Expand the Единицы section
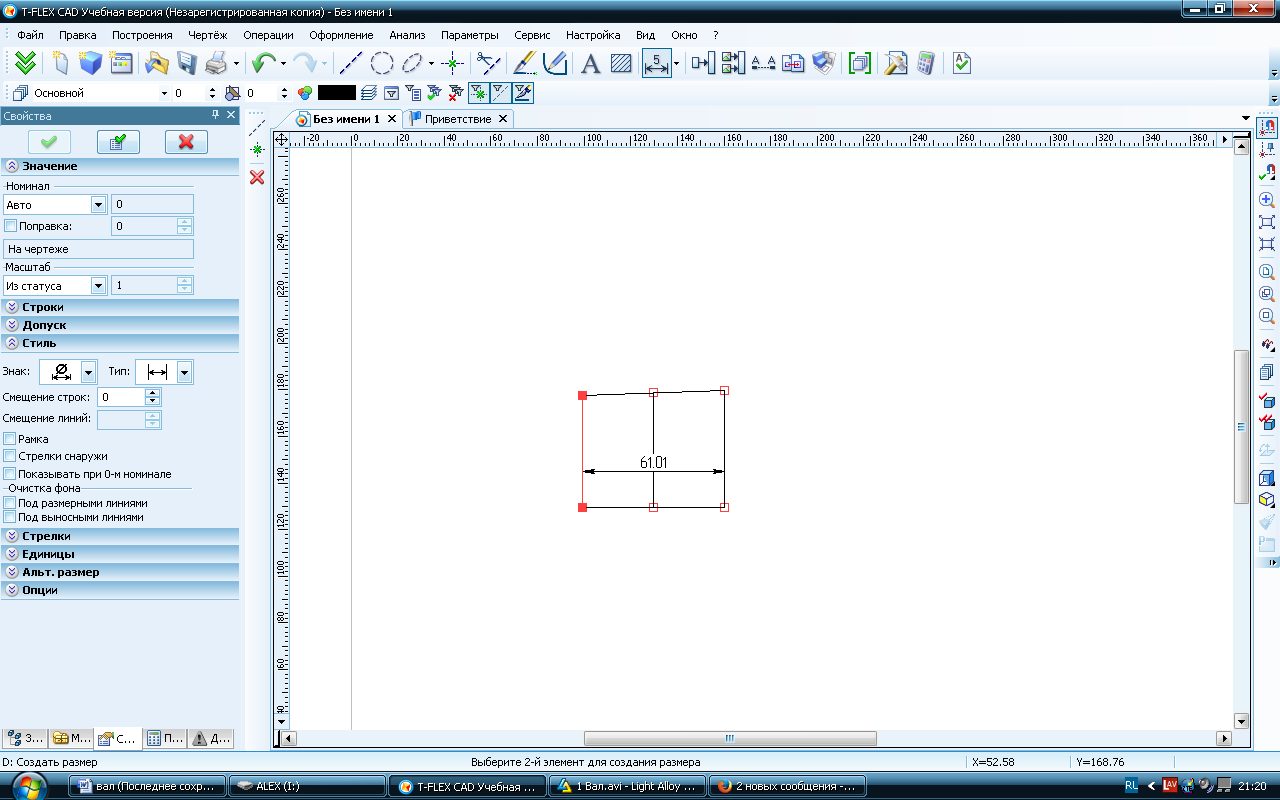Viewport: 1280px width, 800px height. tap(120, 554)
